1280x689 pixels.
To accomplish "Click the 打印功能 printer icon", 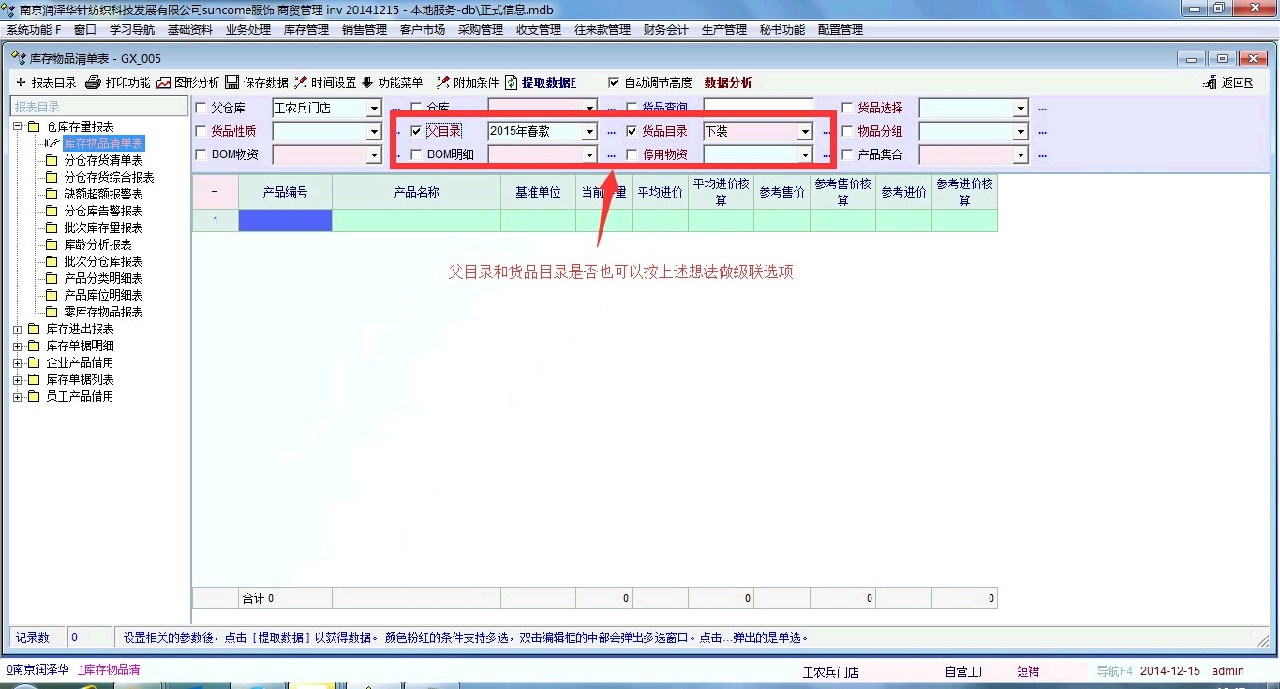I will click(93, 83).
